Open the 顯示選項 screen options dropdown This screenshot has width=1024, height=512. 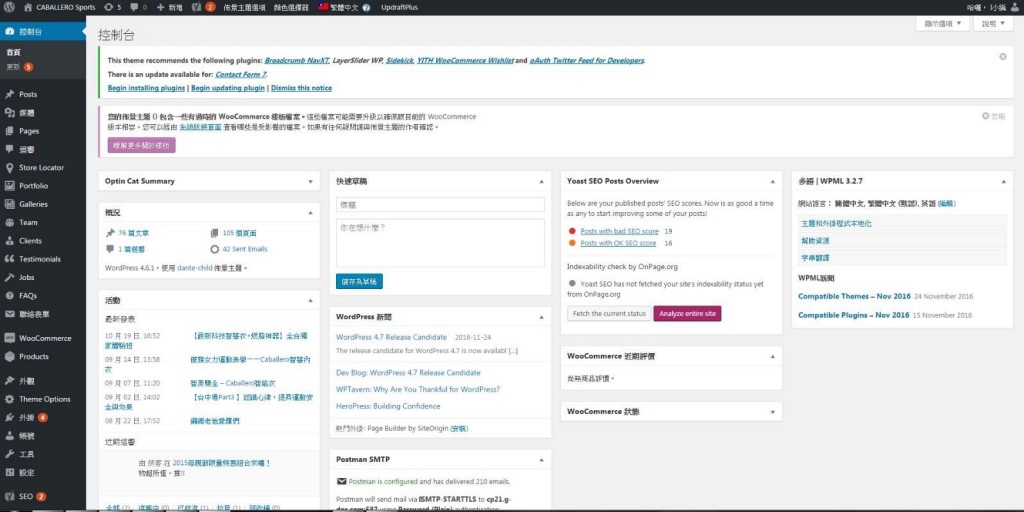(943, 24)
